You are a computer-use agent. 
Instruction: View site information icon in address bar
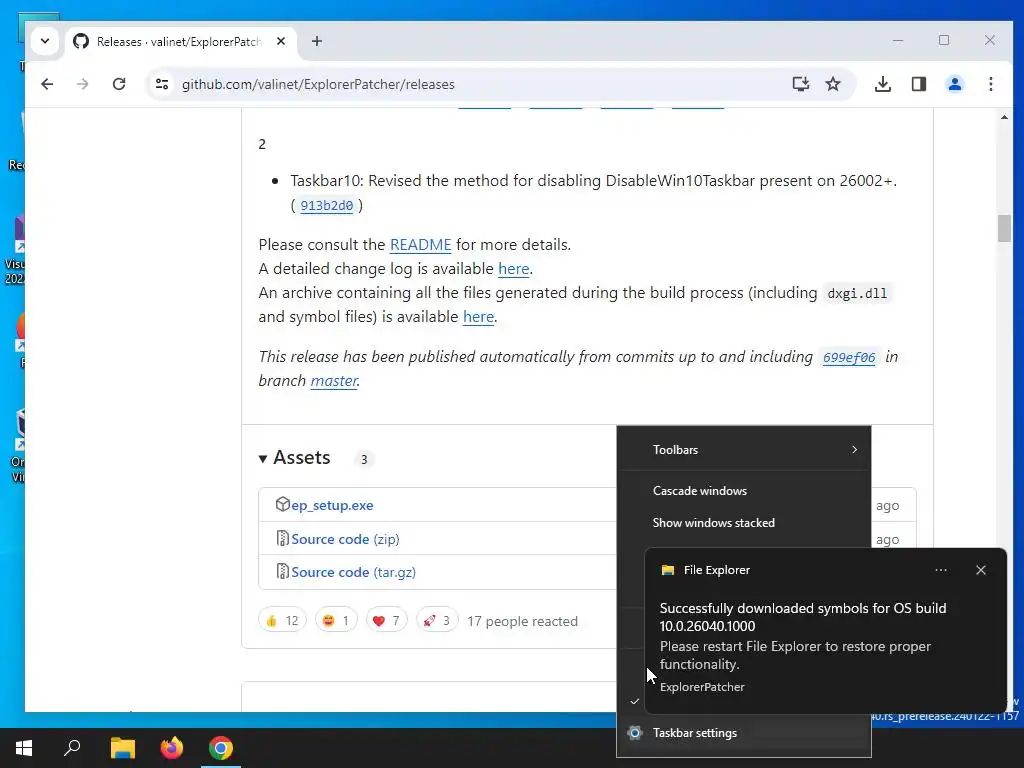point(162,84)
